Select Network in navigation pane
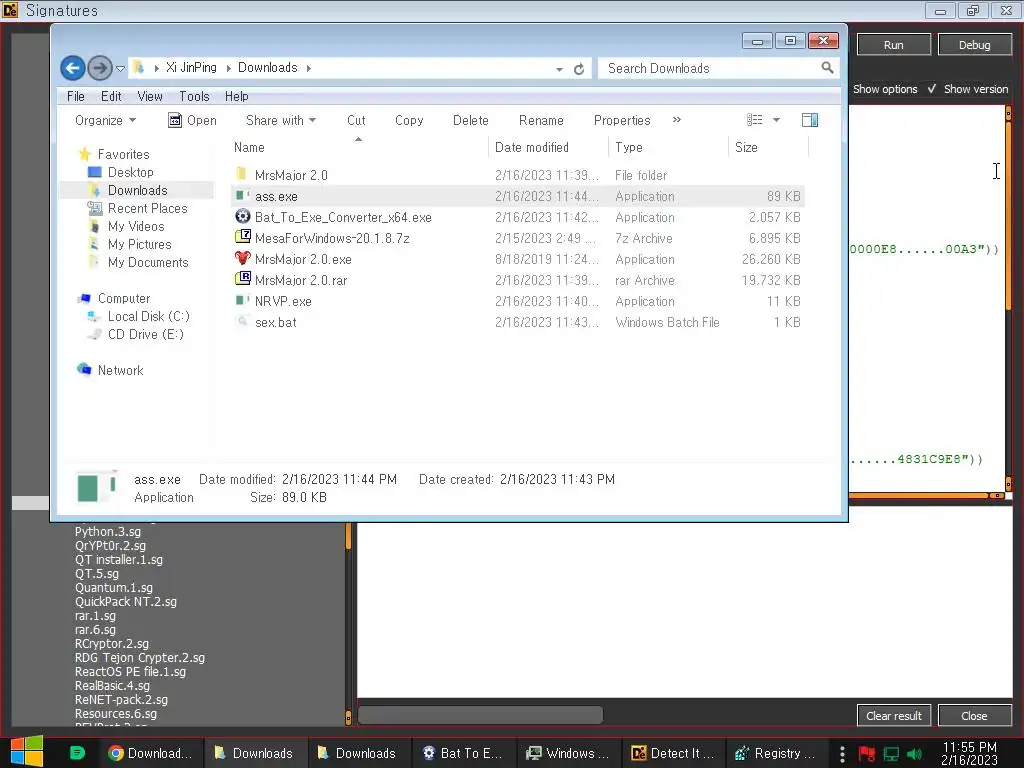Image resolution: width=1024 pixels, height=768 pixels. (x=120, y=370)
